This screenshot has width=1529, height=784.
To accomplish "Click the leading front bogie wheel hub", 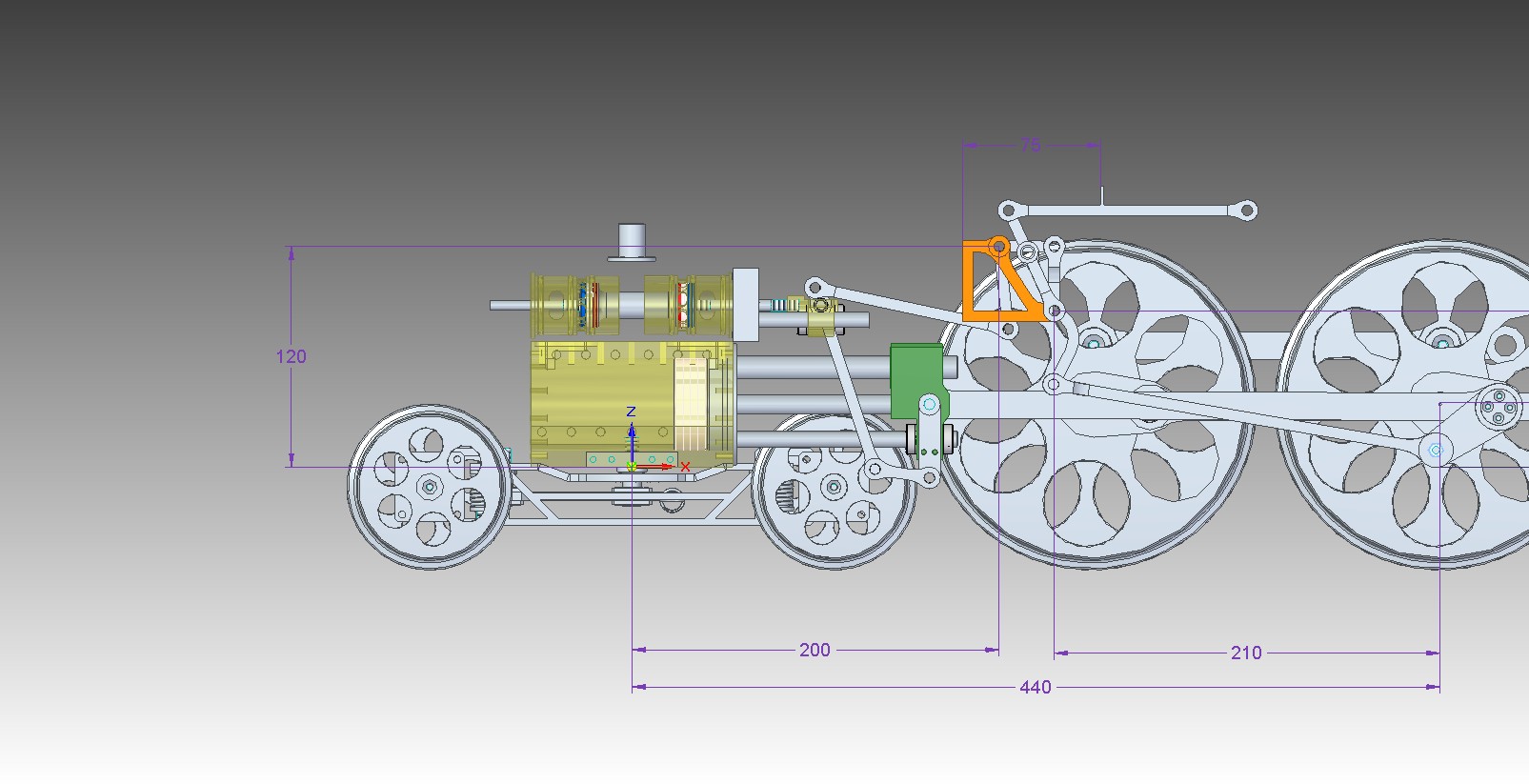I will [430, 488].
